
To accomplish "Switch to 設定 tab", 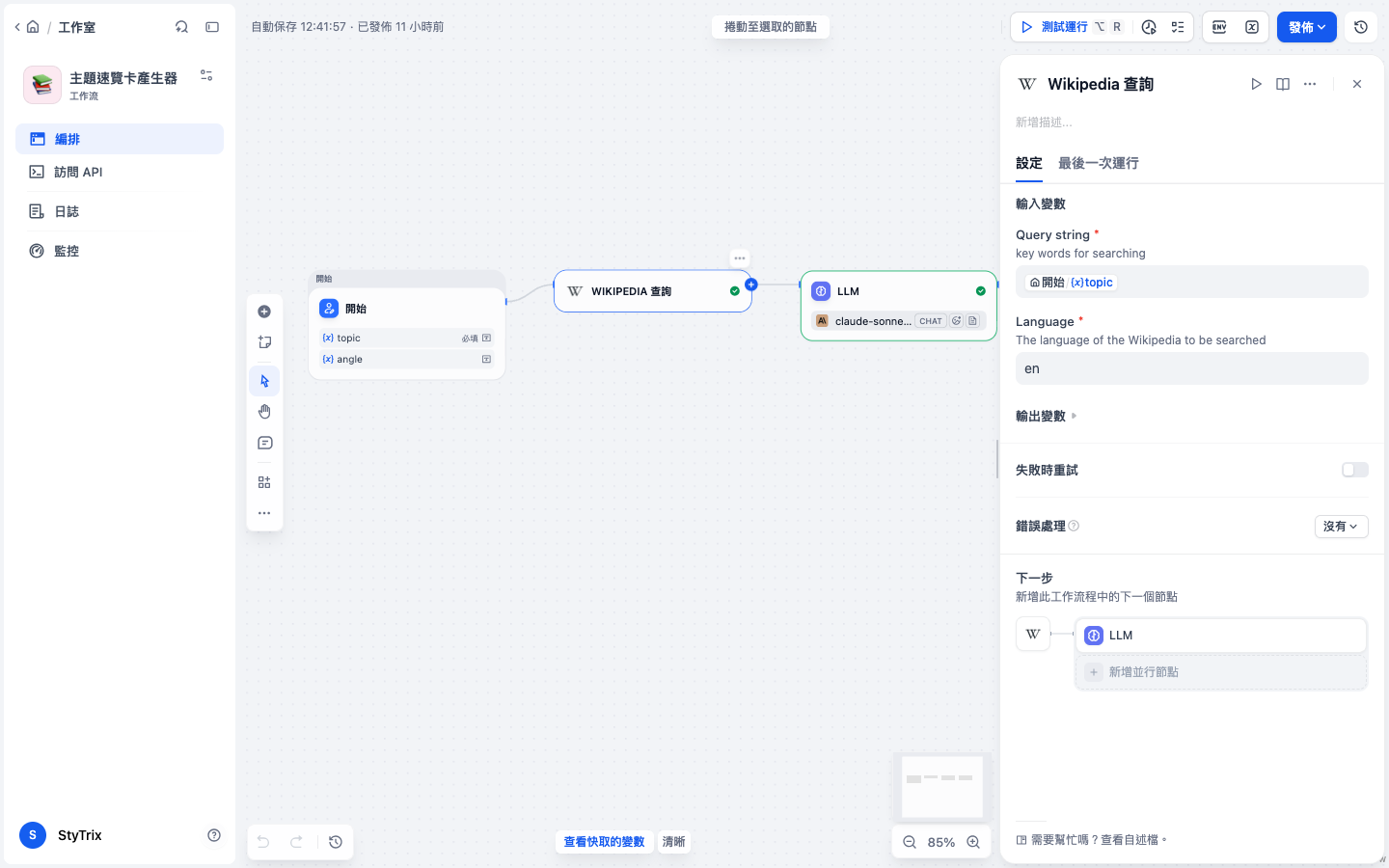I will (1029, 163).
